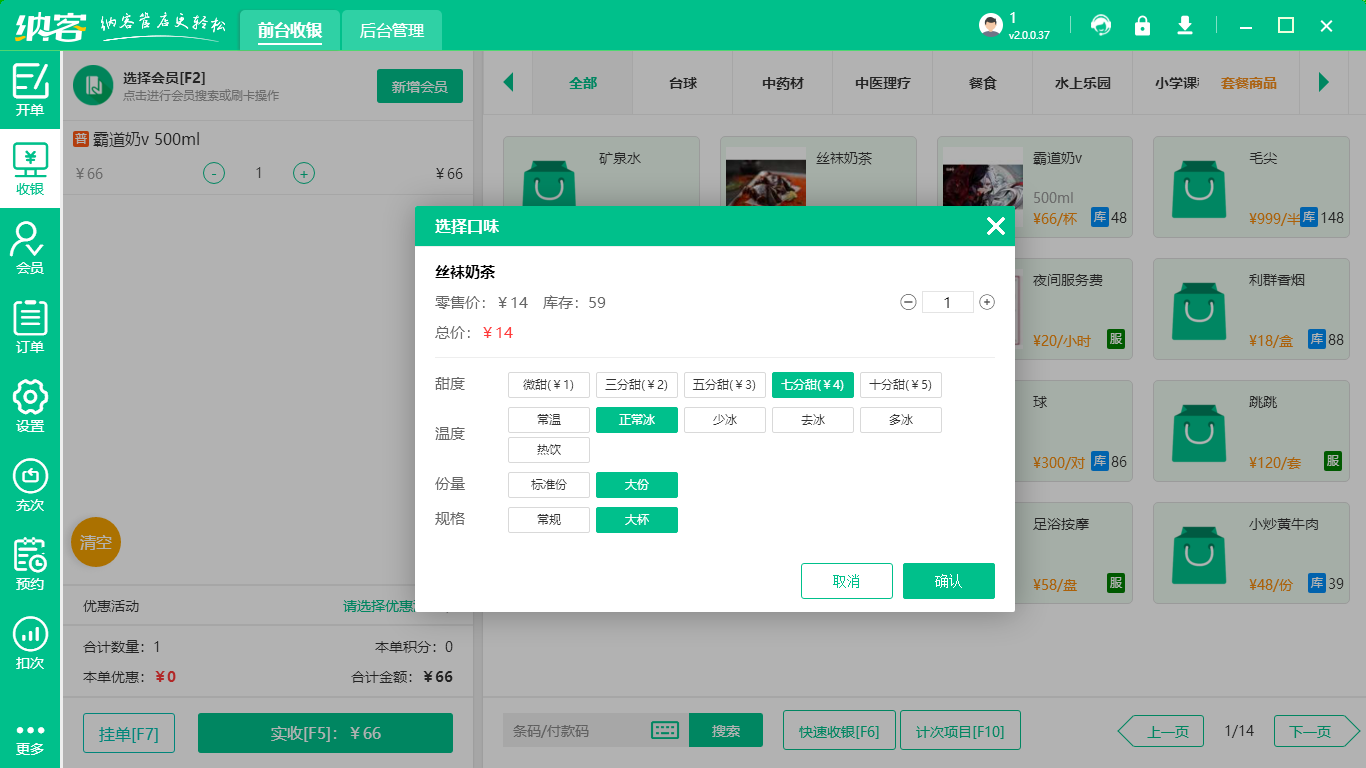Select the 中医理疗 category tab
This screenshot has height=768, width=1366.
click(x=883, y=83)
